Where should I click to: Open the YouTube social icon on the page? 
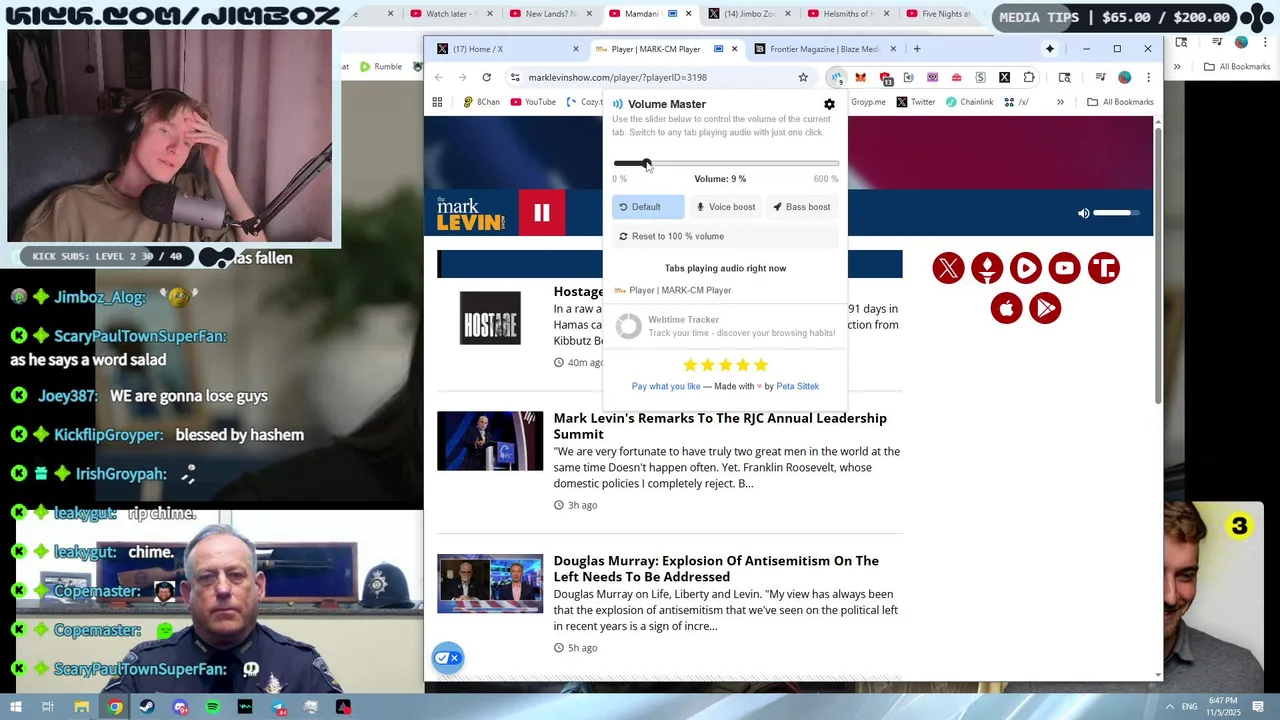[x=1065, y=268]
